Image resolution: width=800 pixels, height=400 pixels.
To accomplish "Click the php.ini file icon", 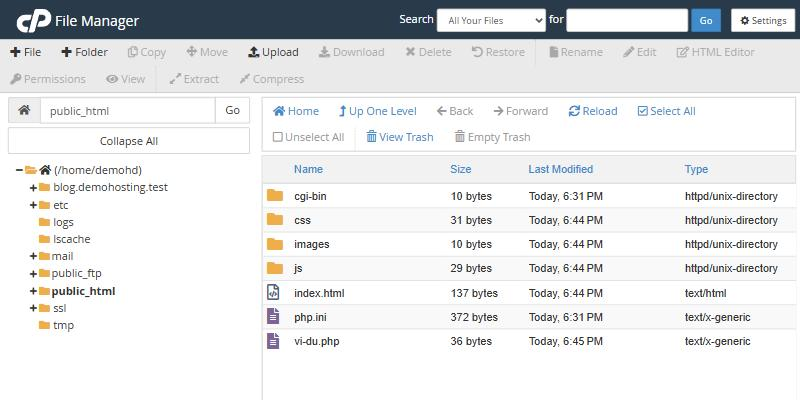I will click(x=273, y=316).
